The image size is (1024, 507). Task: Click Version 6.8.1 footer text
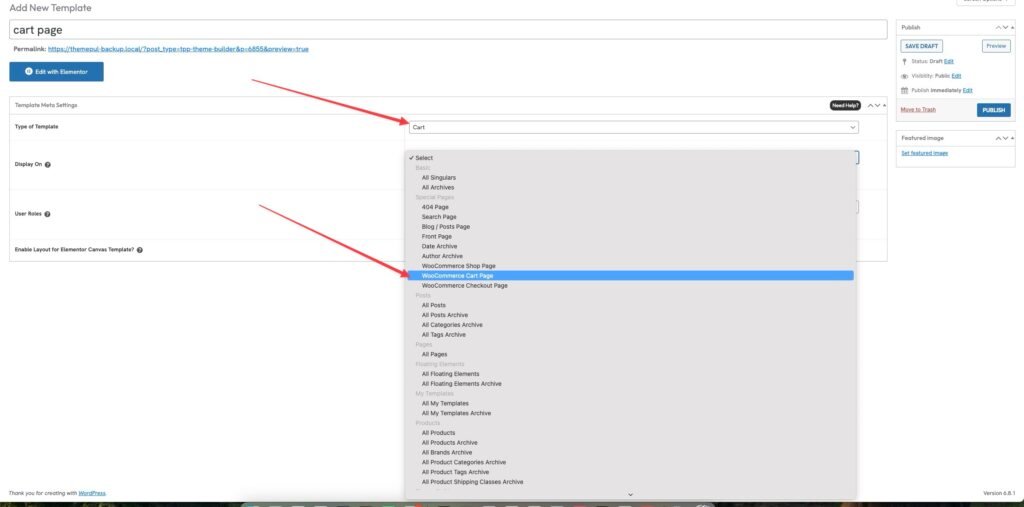click(999, 493)
